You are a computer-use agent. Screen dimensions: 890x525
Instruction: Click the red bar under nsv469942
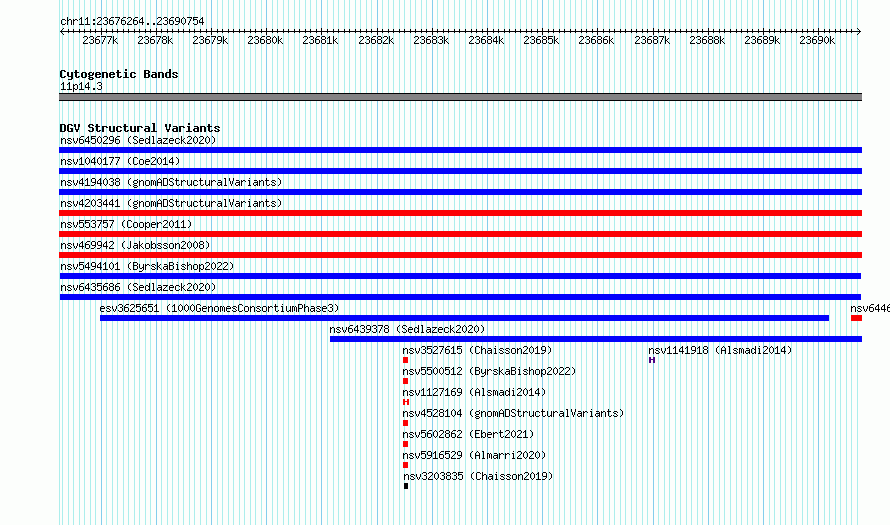click(460, 255)
